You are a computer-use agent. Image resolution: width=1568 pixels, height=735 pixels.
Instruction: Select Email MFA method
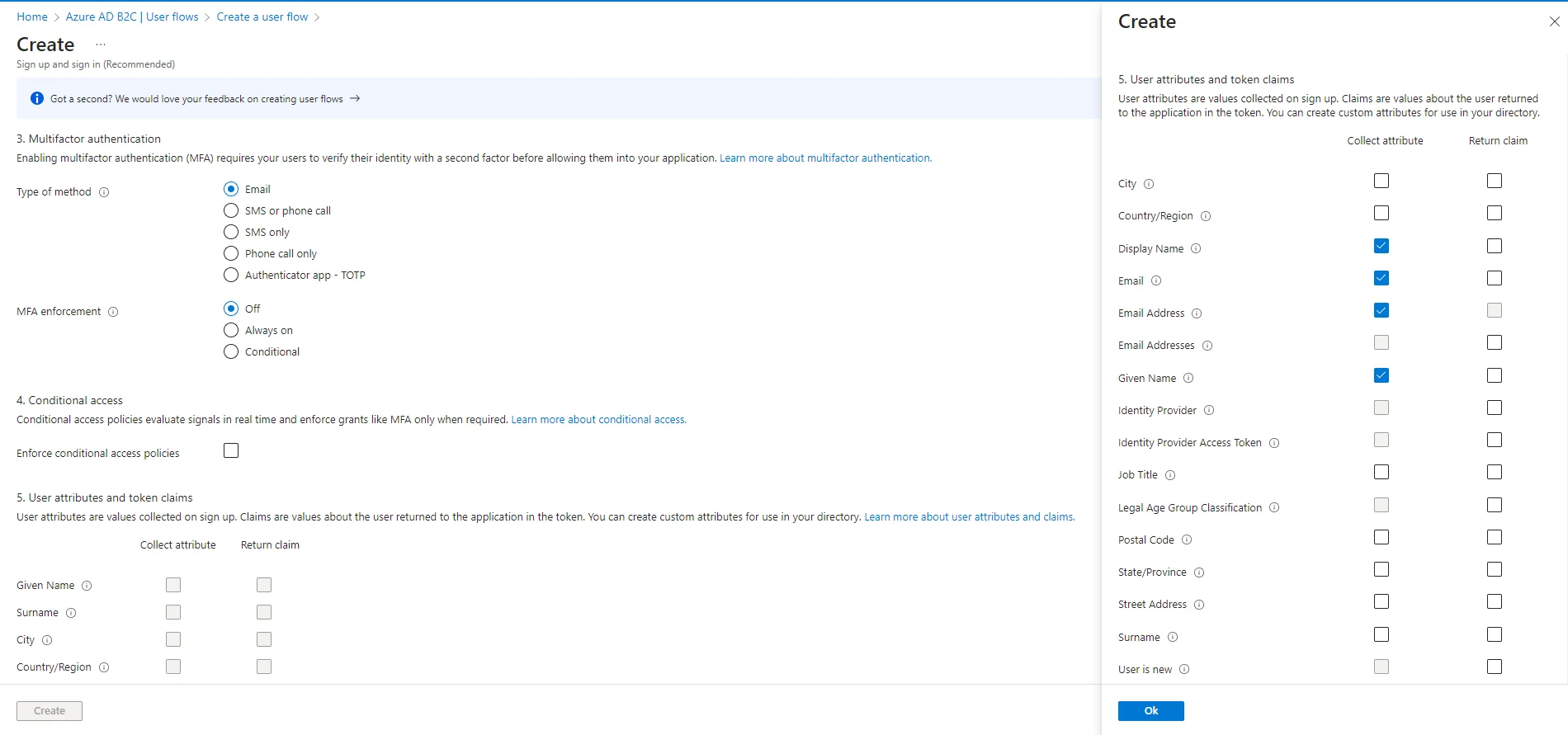coord(231,189)
